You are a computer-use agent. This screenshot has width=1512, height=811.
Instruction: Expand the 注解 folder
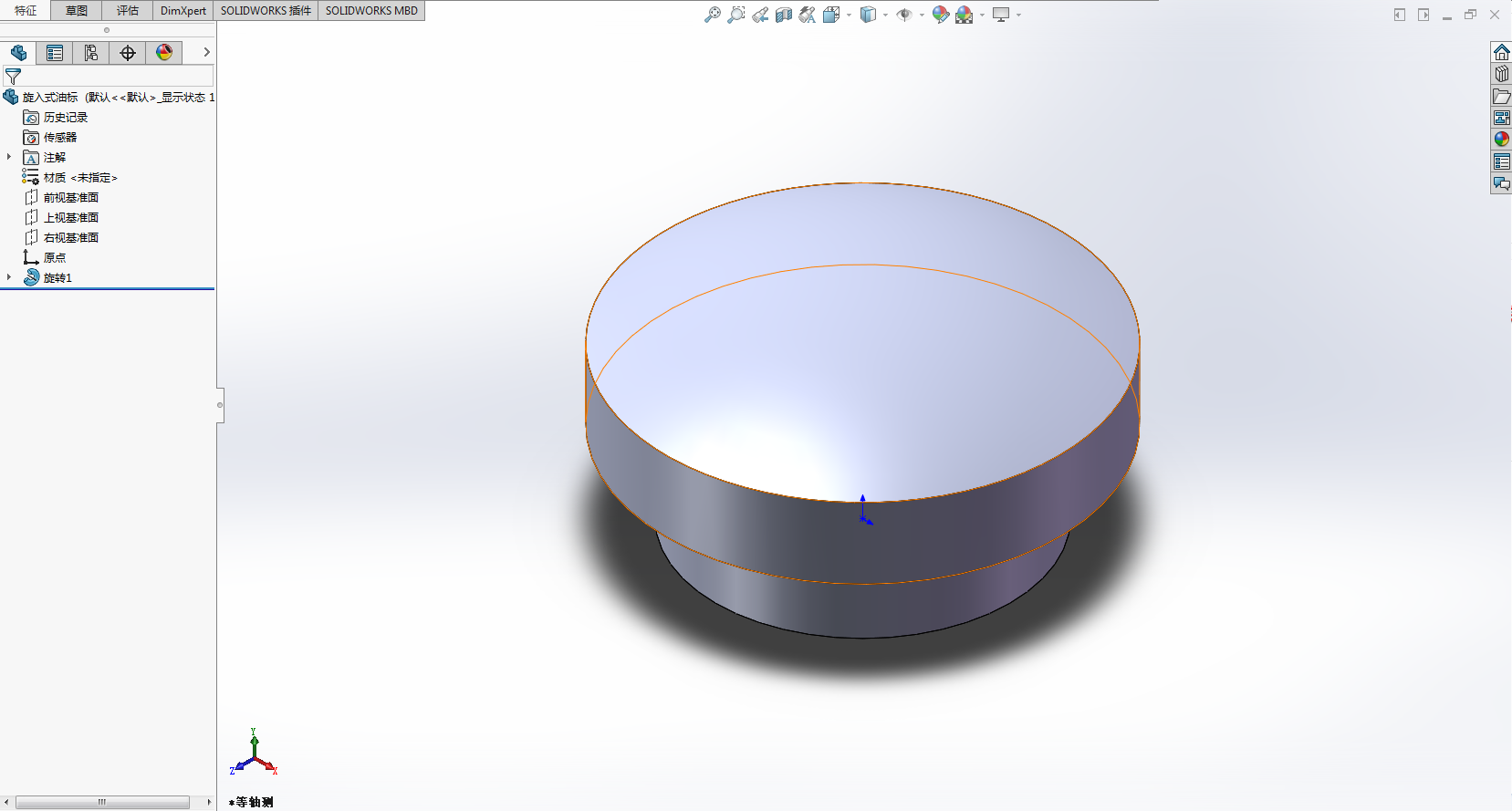[9, 157]
